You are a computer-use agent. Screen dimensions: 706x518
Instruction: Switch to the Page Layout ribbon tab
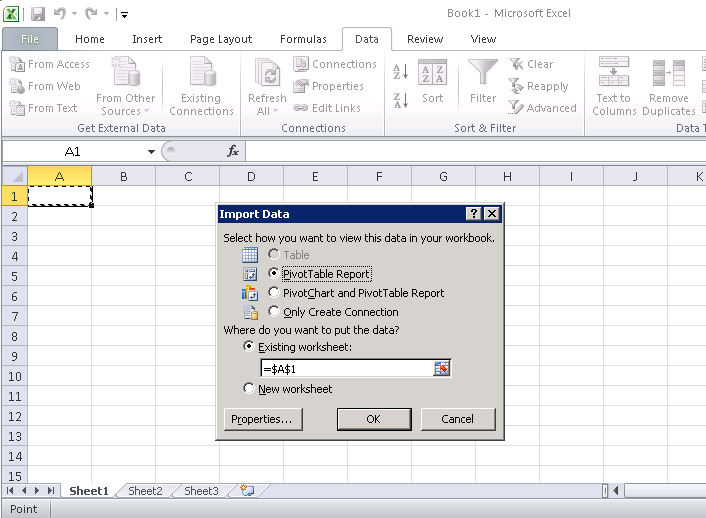[x=221, y=39]
